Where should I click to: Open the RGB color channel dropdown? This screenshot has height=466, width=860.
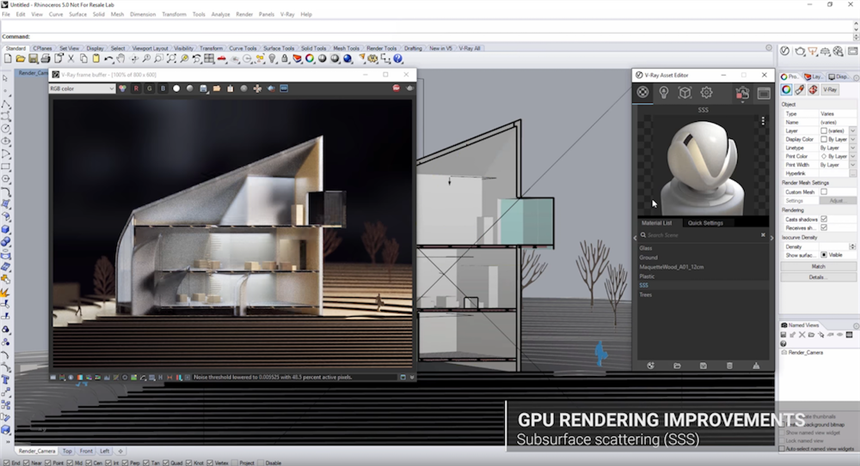pos(82,88)
